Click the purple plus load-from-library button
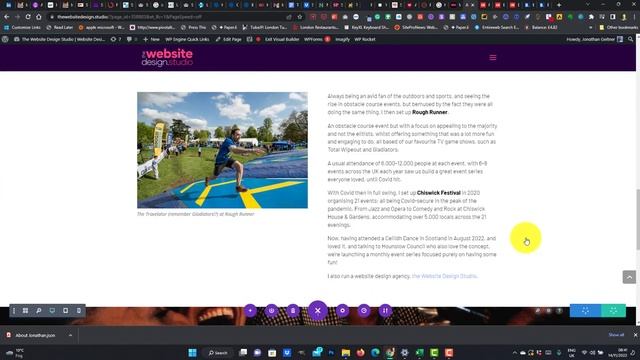The width and height of the screenshot is (640, 360). click(250, 311)
